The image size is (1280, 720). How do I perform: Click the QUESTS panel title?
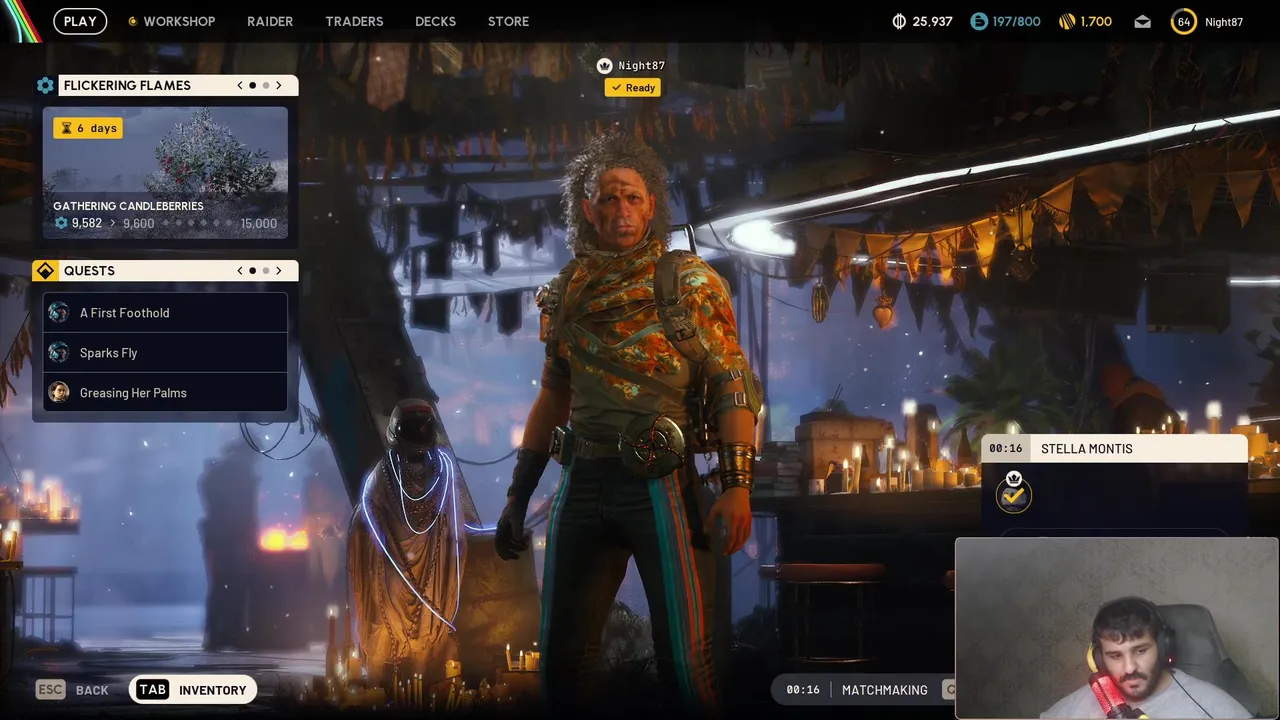[x=89, y=271]
